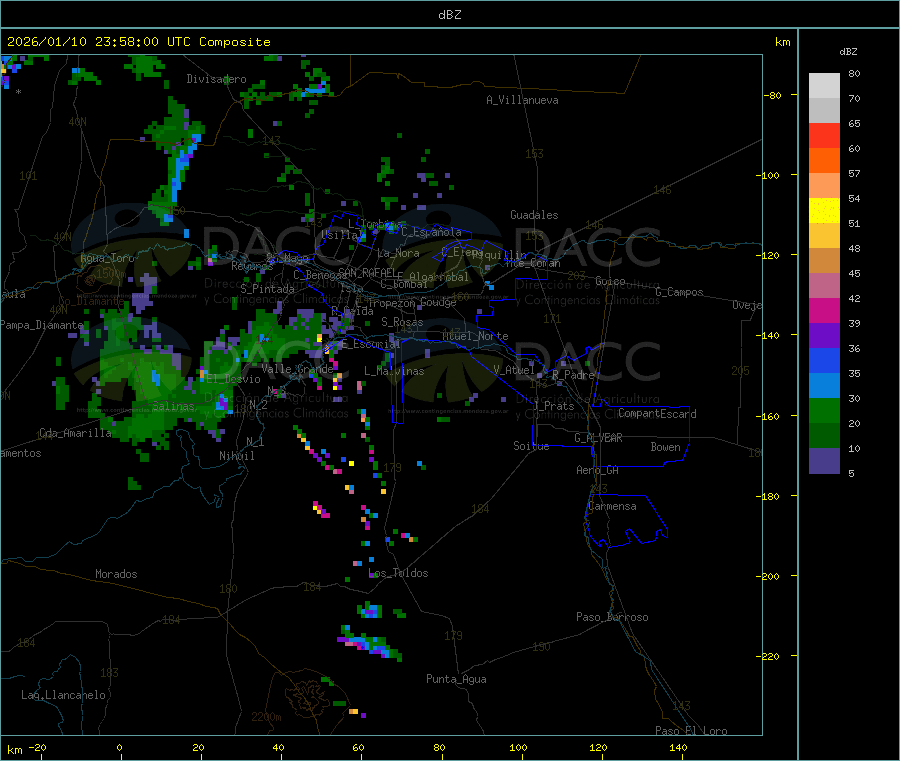The width and height of the screenshot is (900, 761).
Task: Click the dBZ title at top
Action: coord(449,15)
